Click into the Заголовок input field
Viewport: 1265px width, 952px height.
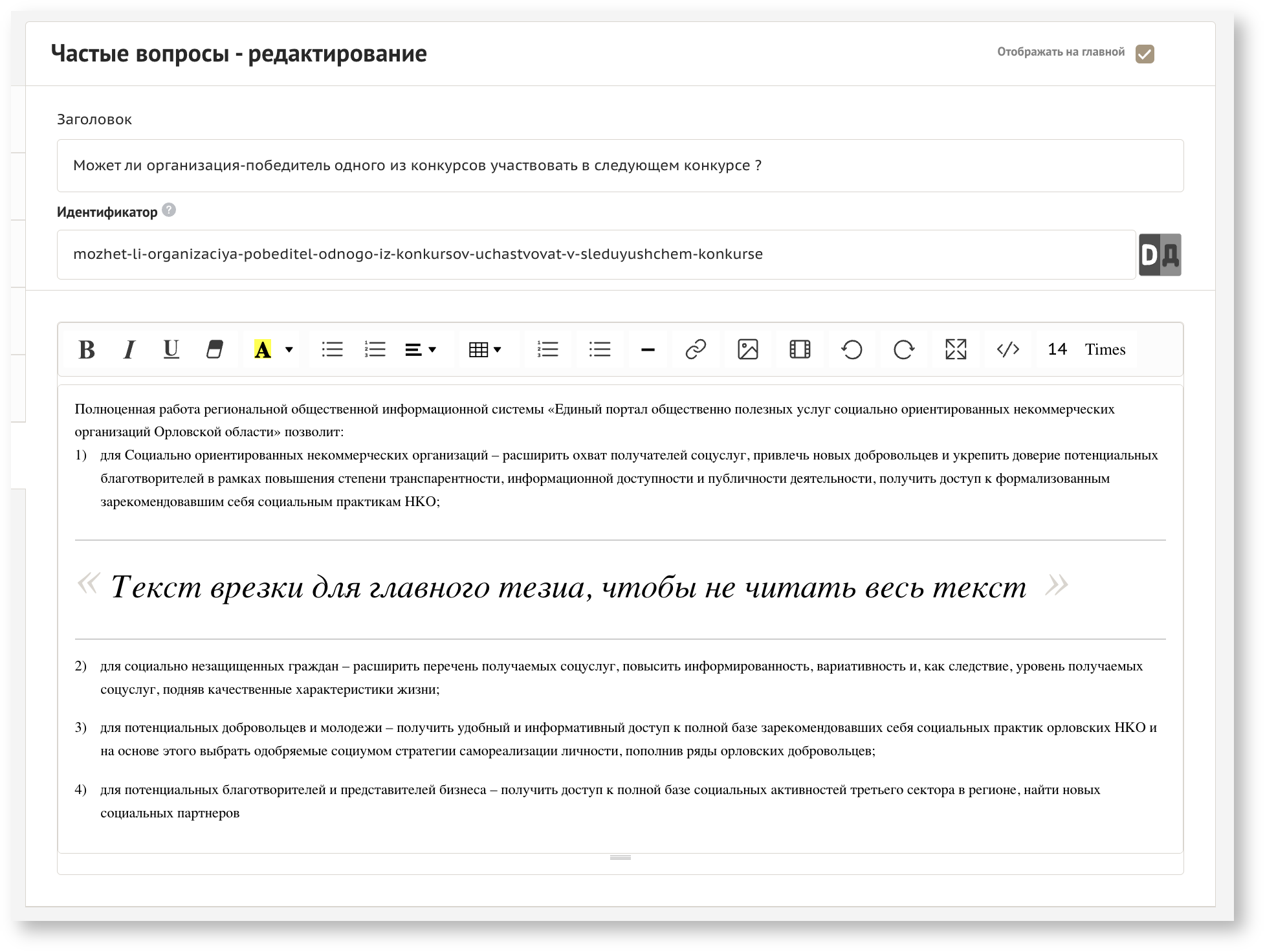point(620,166)
